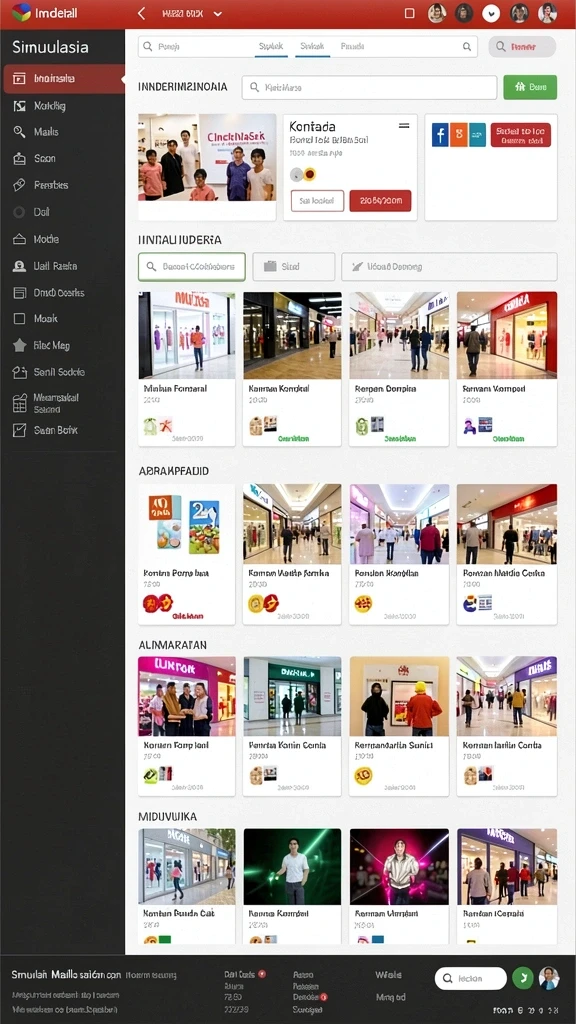Click the star icon in the sidebar

[20, 345]
